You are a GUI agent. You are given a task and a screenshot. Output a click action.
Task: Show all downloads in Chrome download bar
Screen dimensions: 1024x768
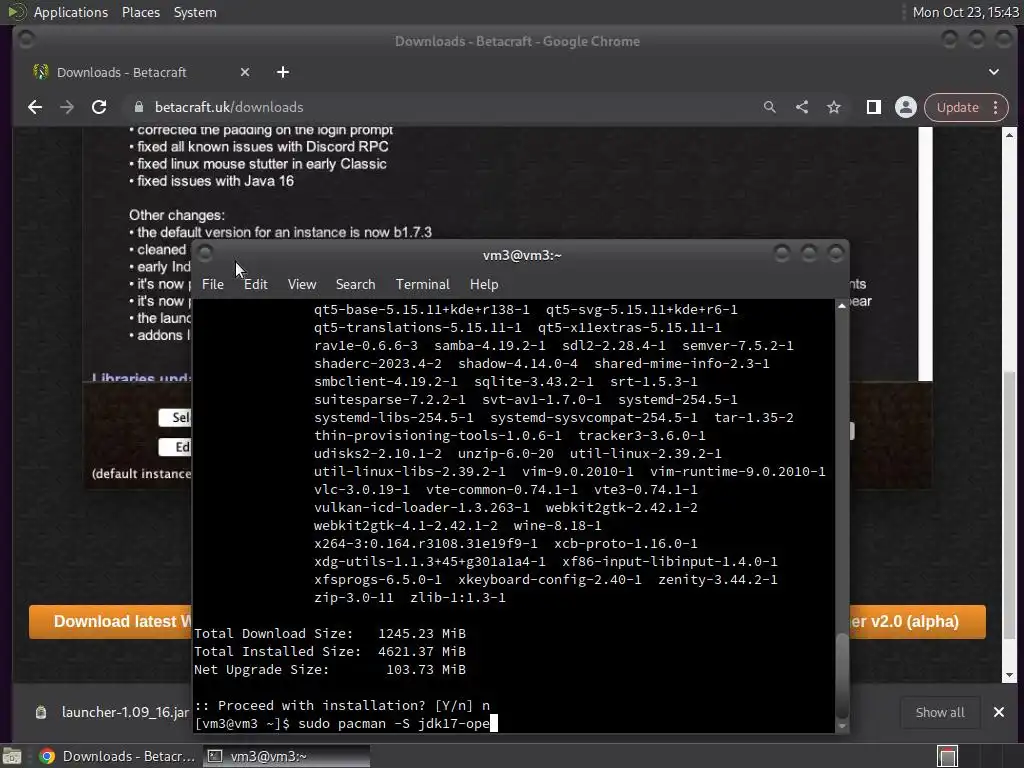940,712
